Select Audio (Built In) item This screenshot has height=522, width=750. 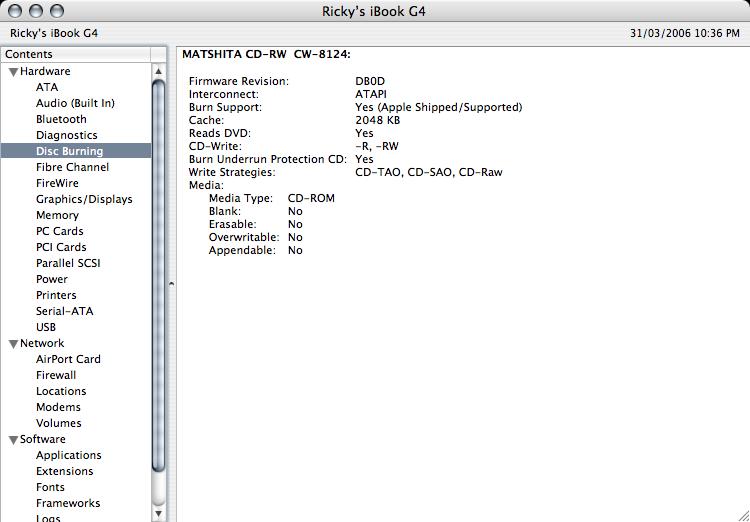click(75, 103)
